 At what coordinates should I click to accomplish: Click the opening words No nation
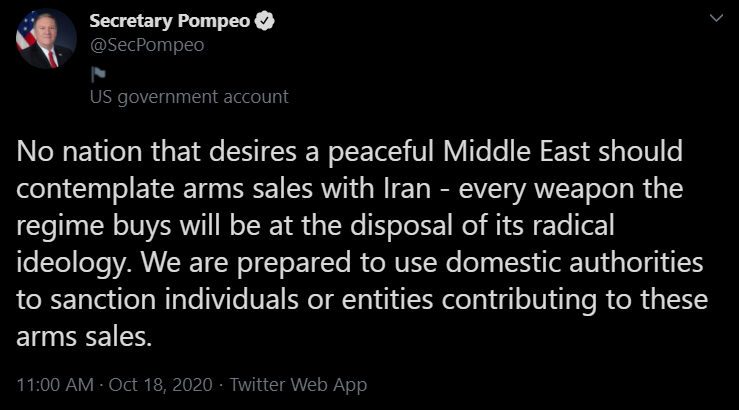click(x=70, y=152)
